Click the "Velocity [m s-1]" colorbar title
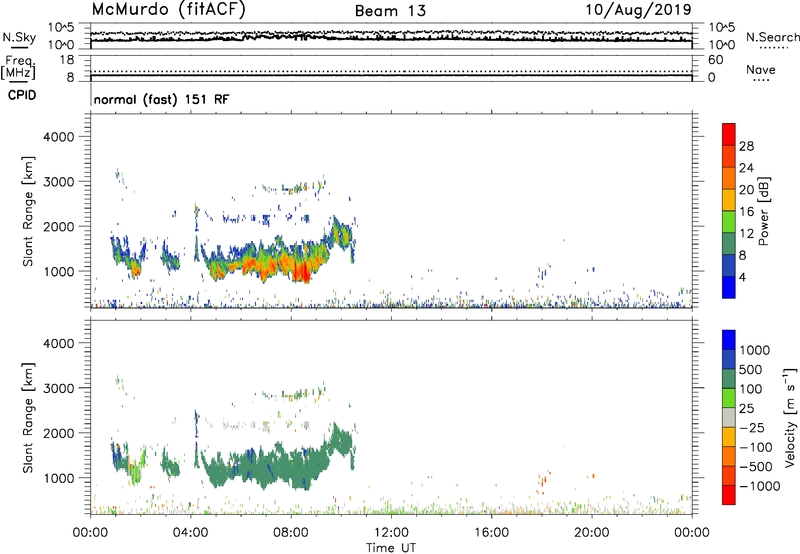This screenshot has height=554, width=800. tap(789, 417)
